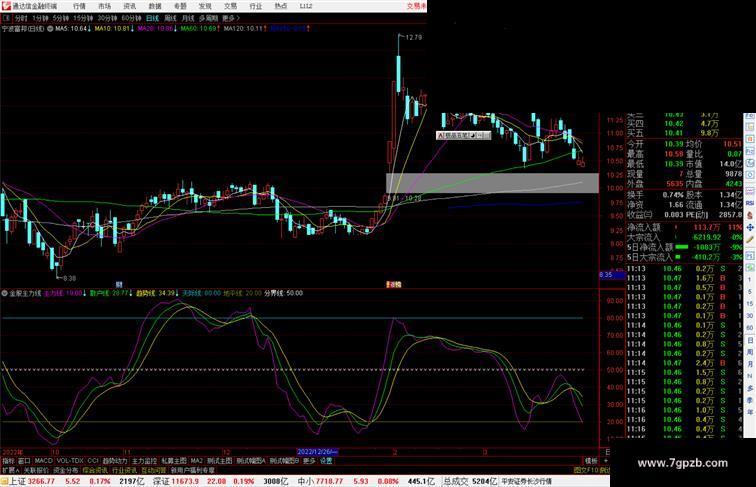Image resolution: width=756 pixels, height=487 pixels.
Task: Expand the 更多 periods dropdown
Action: pyautogui.click(x=230, y=18)
